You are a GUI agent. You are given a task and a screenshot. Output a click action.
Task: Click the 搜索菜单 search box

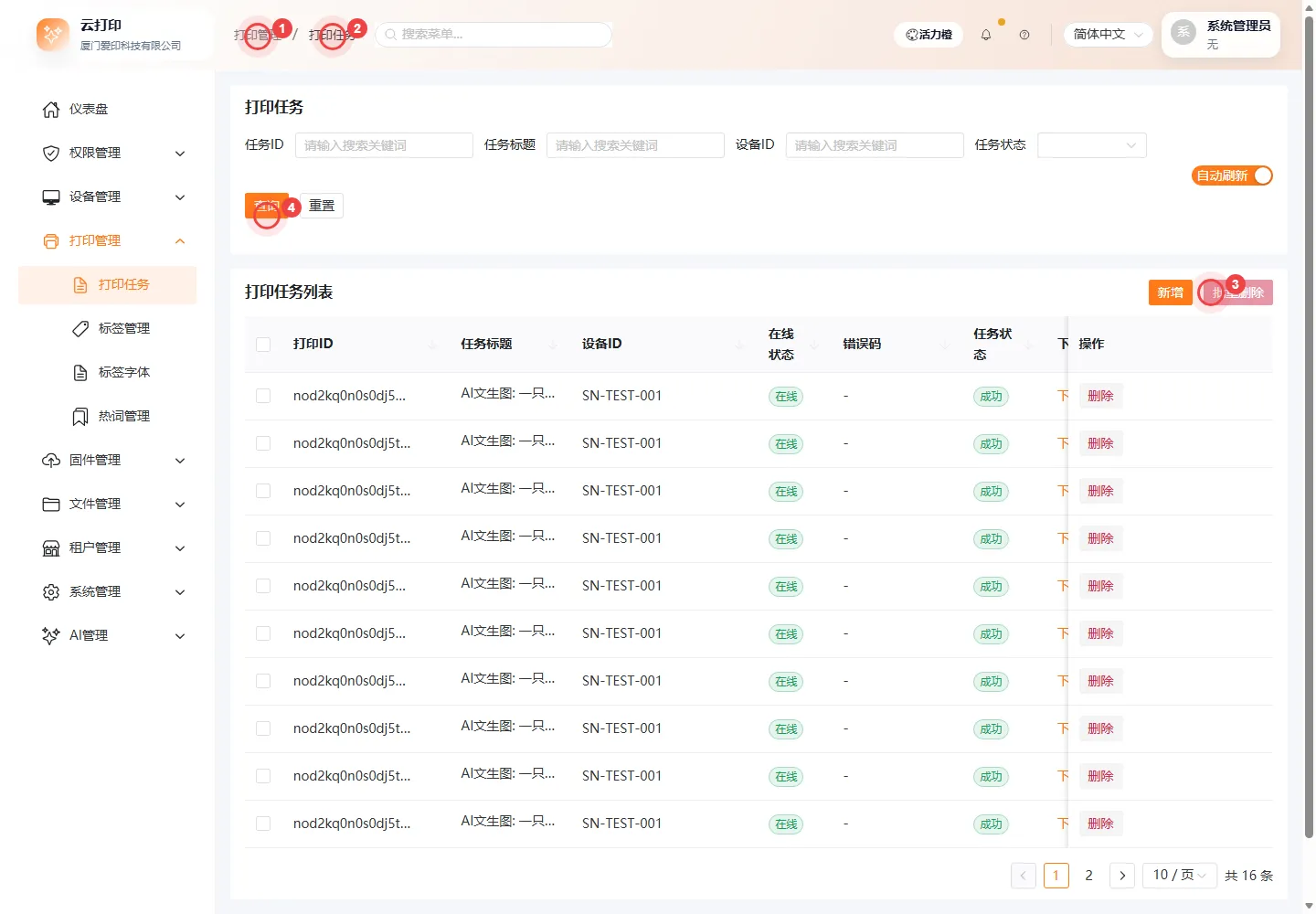pyautogui.click(x=493, y=35)
